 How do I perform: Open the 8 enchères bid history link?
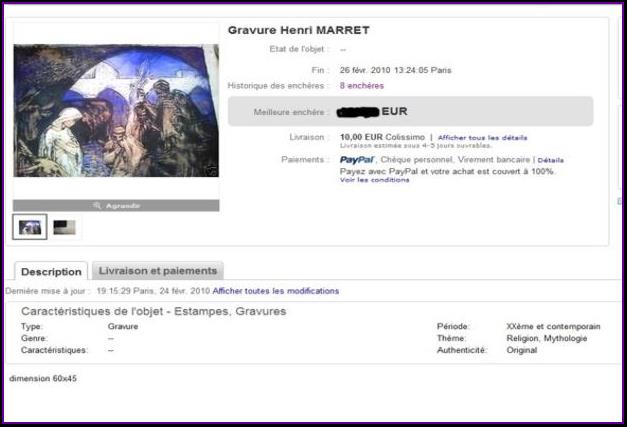click(x=361, y=86)
